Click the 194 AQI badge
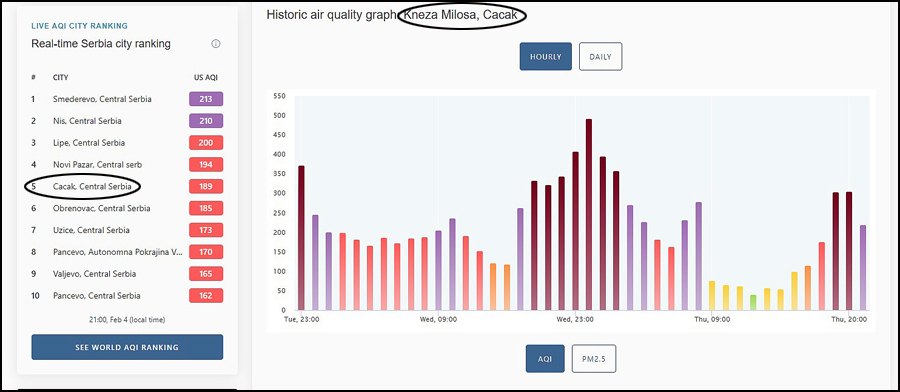 [206, 165]
